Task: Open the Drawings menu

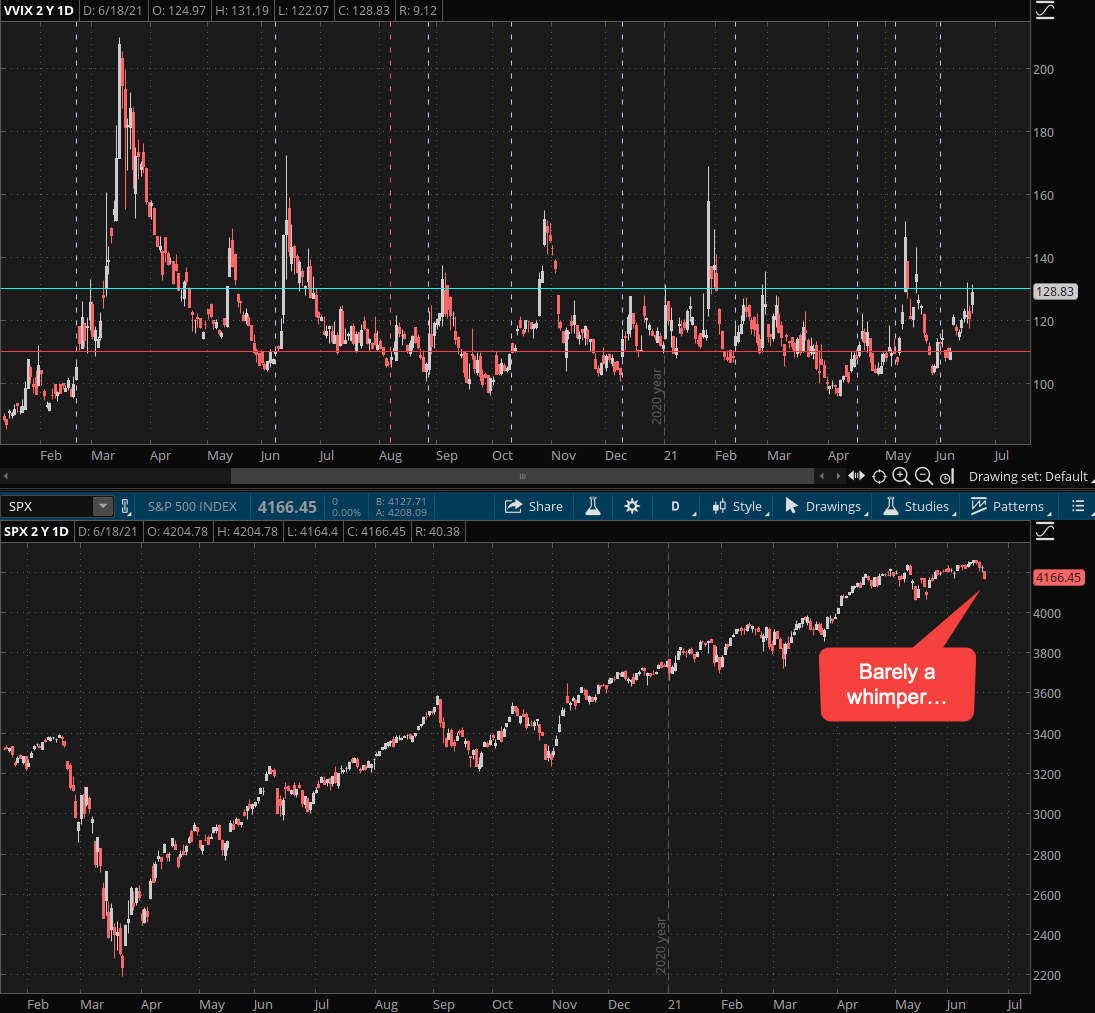Action: [x=823, y=506]
